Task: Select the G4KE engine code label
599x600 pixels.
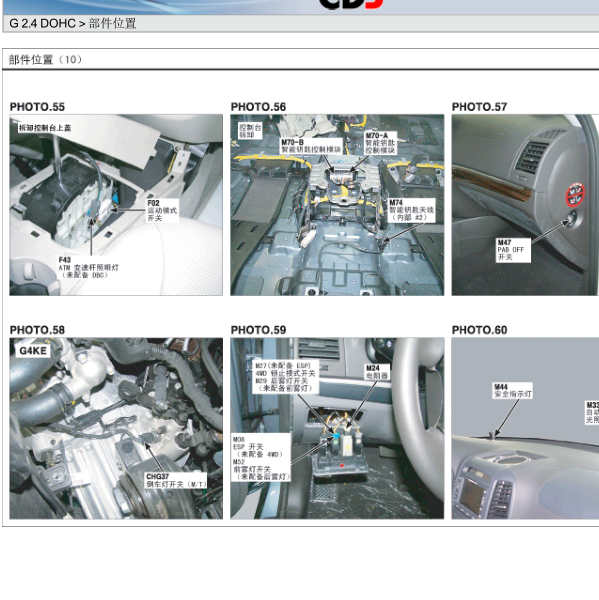Action: tap(33, 351)
